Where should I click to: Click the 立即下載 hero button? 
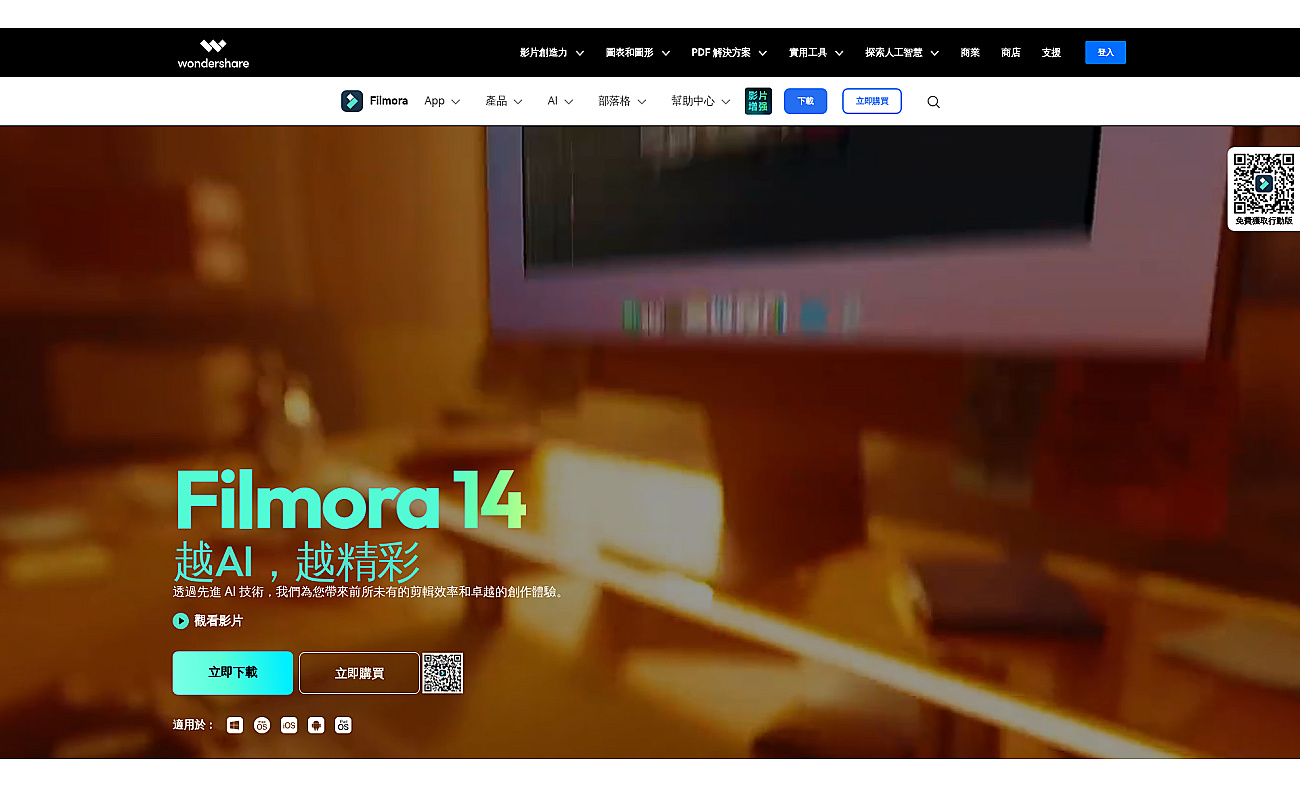(x=233, y=673)
